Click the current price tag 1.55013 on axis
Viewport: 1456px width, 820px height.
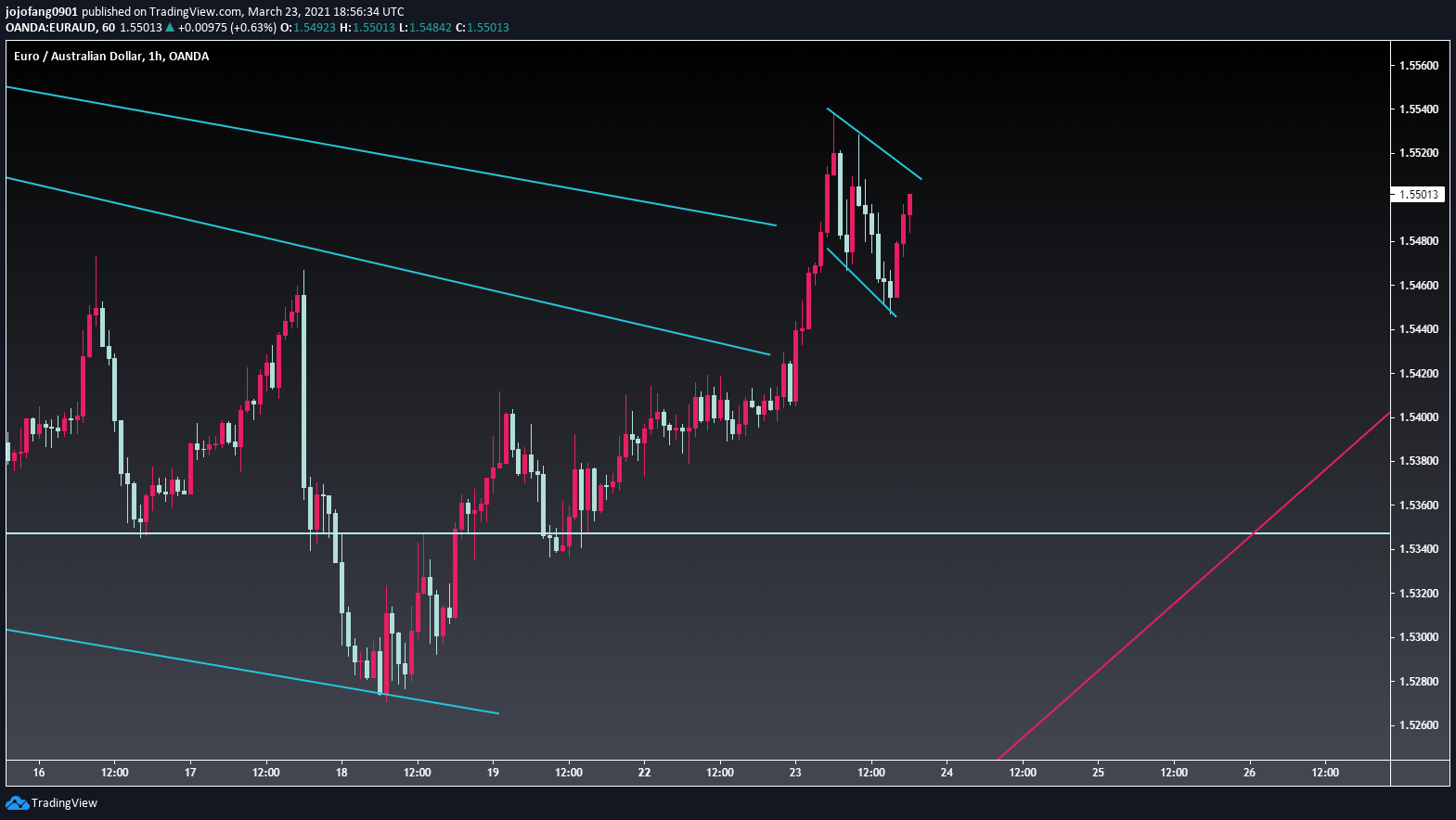(1418, 194)
